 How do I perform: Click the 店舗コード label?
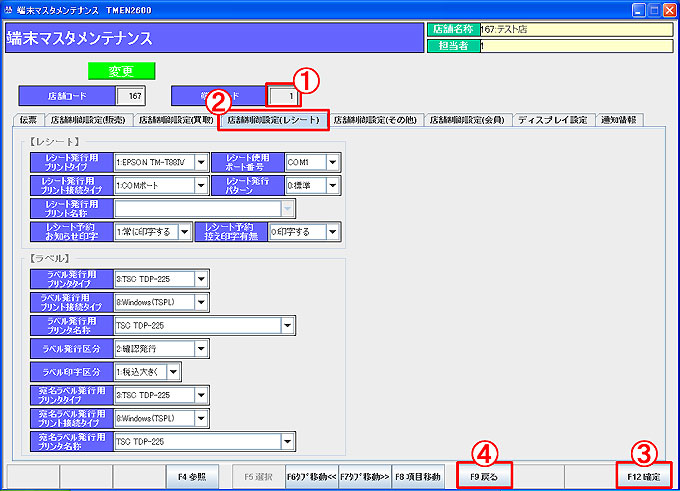pos(67,96)
